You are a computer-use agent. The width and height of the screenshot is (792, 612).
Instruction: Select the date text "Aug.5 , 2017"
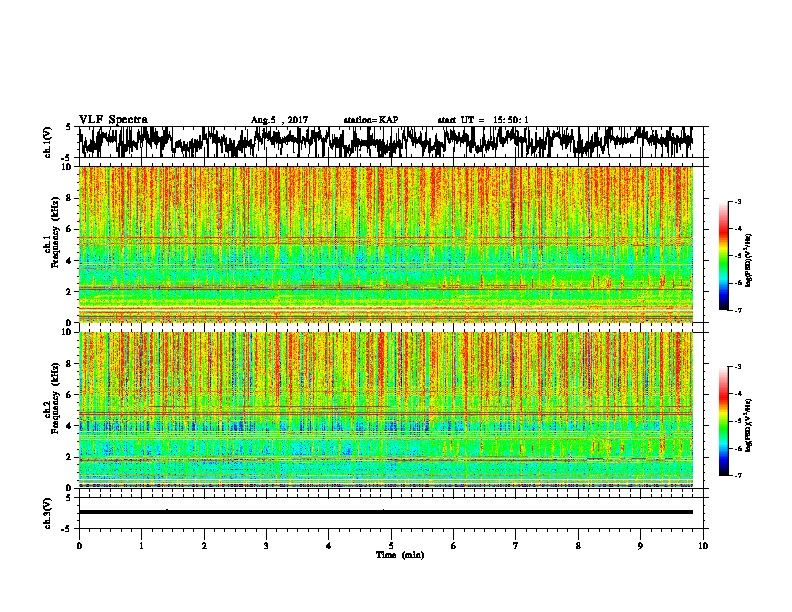tap(279, 120)
